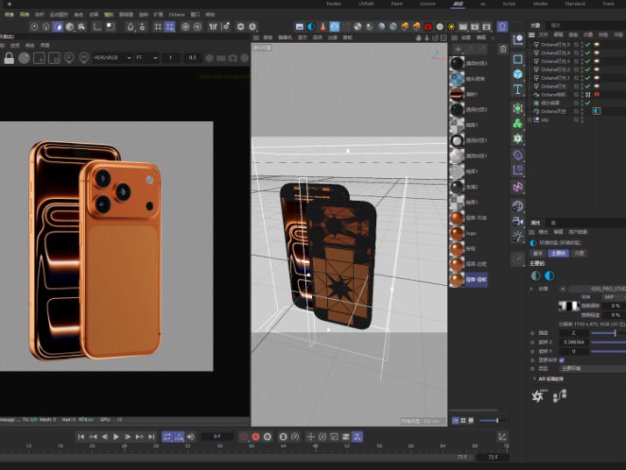Switch to the Standard layout tab
The image size is (626, 470).
574,4
